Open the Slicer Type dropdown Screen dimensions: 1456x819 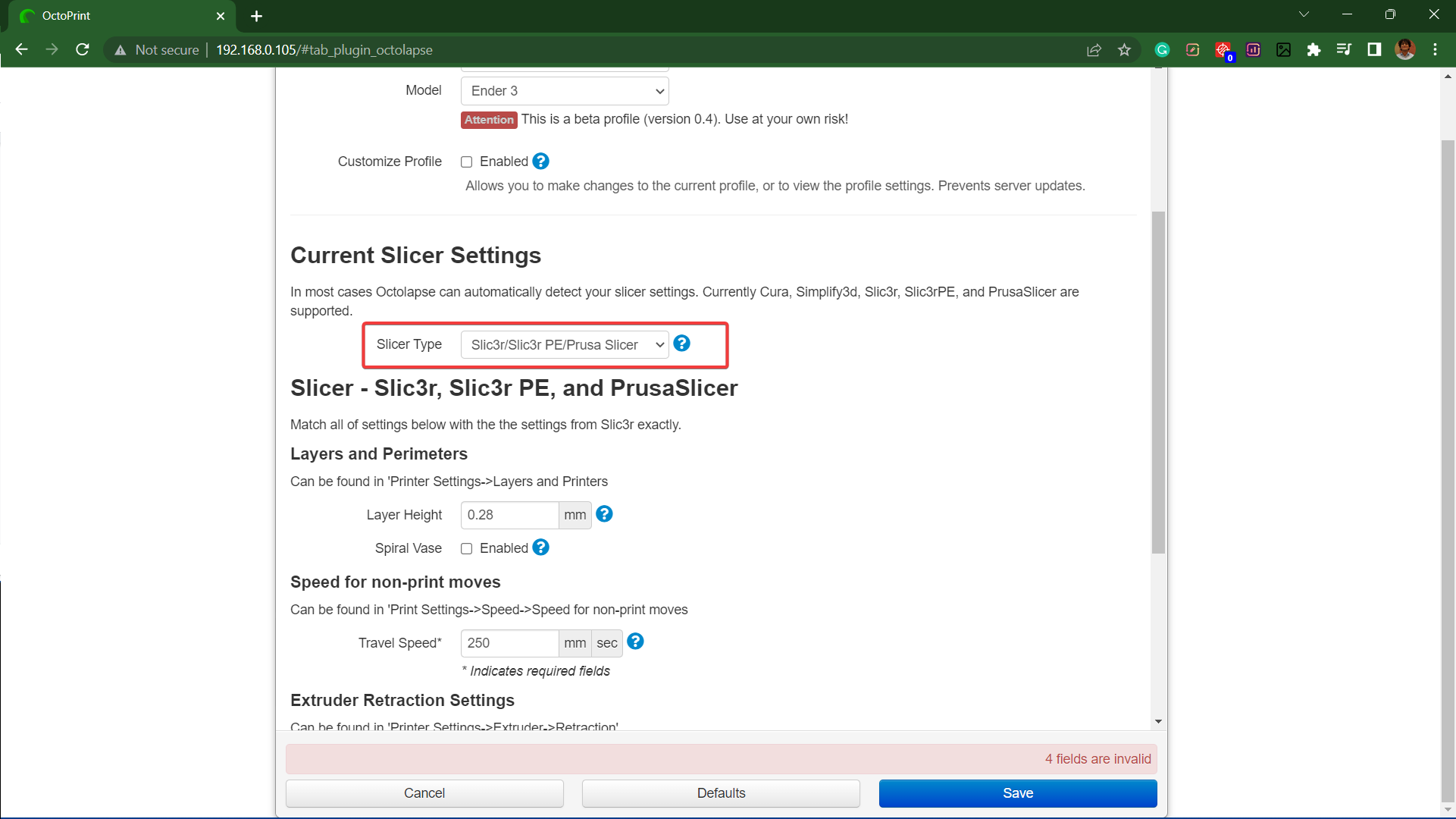565,345
